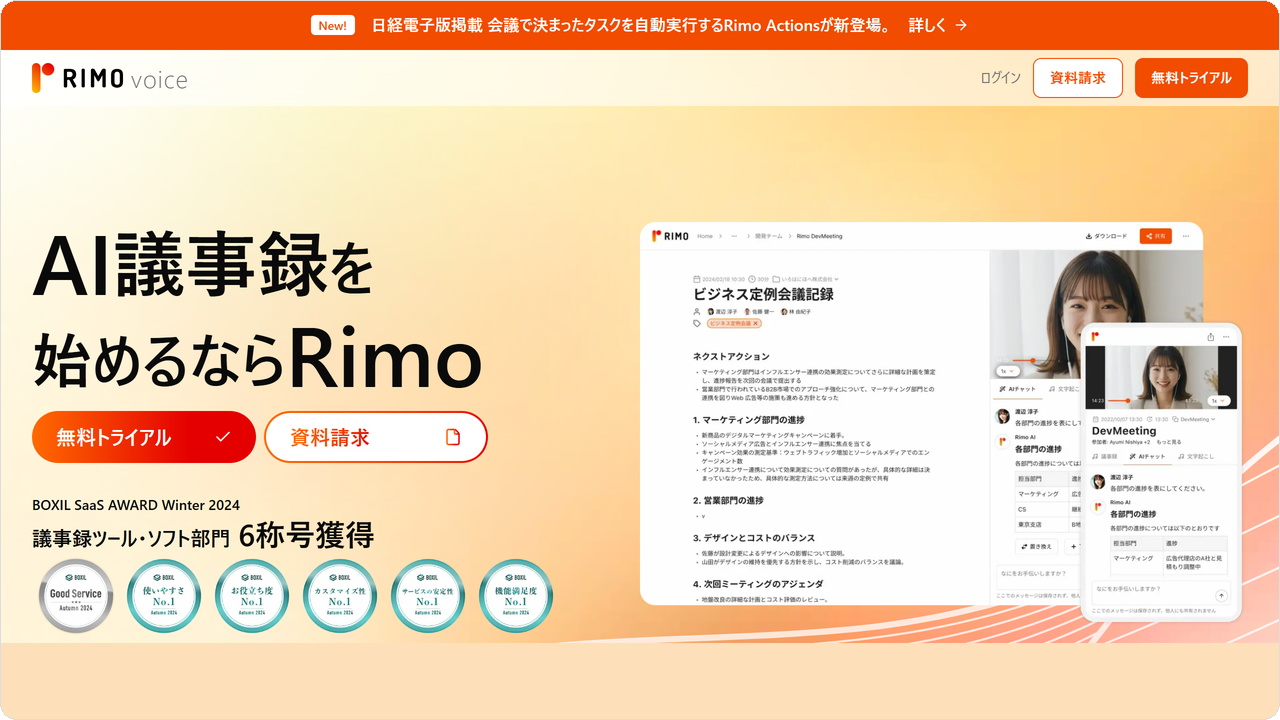
Task: Click the Rimo Actions announcement text
Action: tap(631, 26)
